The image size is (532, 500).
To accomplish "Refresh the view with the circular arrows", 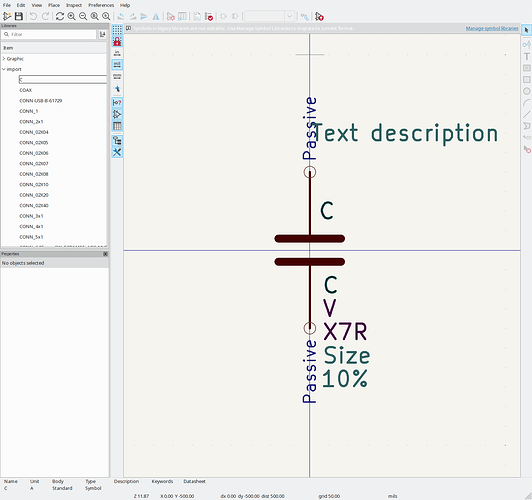I will click(60, 16).
